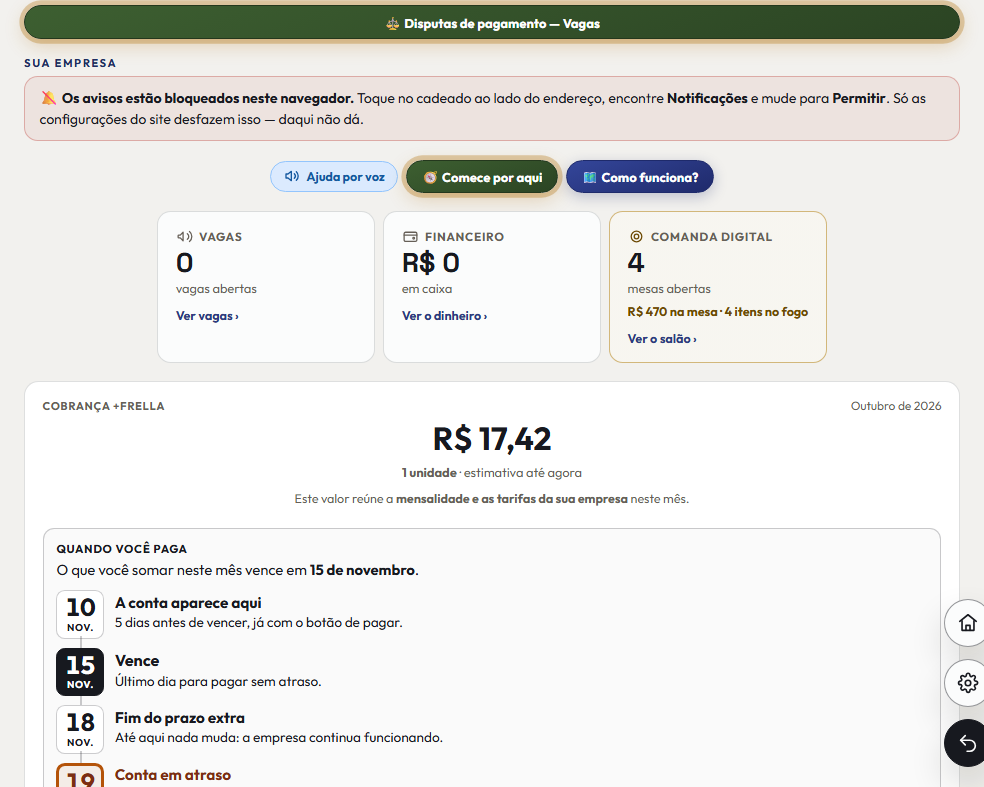Click the QUANDO VOCÊ PAGA section title
Image resolution: width=984 pixels, height=787 pixels.
tap(122, 549)
